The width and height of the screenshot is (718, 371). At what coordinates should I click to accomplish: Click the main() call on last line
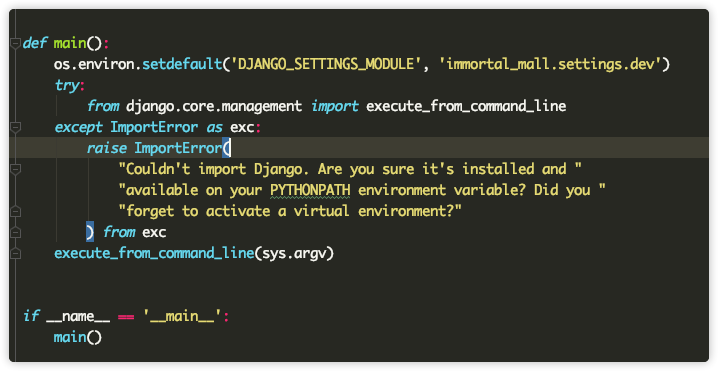pos(77,338)
